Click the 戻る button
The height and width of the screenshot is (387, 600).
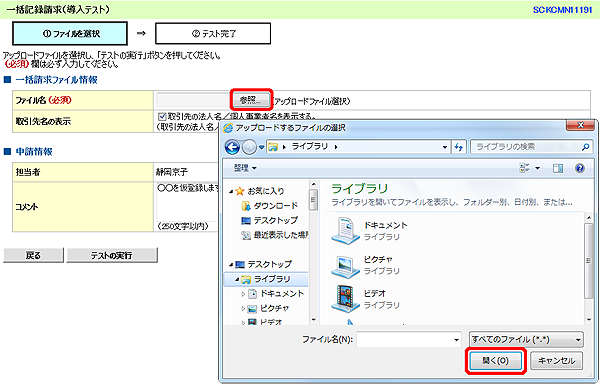click(33, 255)
